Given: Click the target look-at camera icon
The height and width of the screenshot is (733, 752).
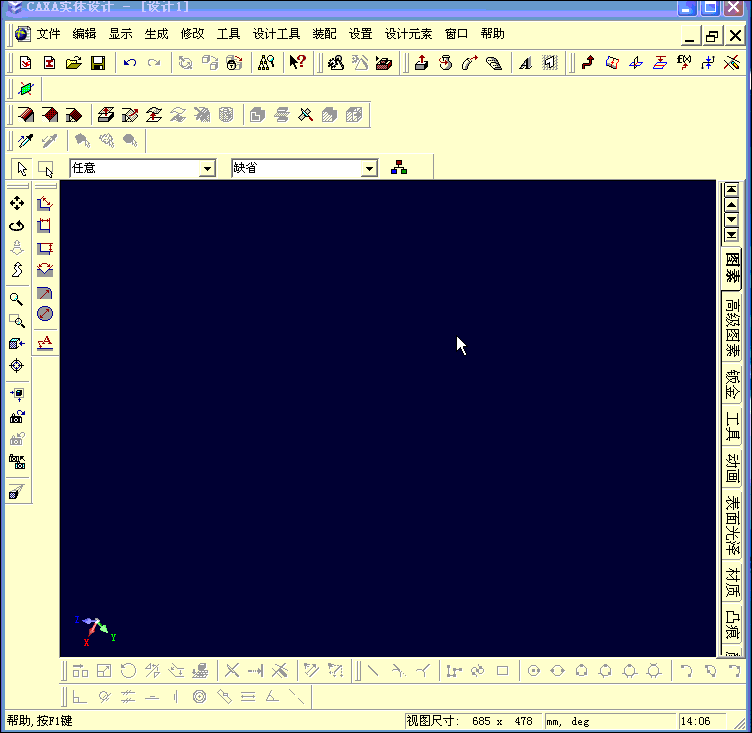Looking at the screenshot, I should pyautogui.click(x=17, y=366).
